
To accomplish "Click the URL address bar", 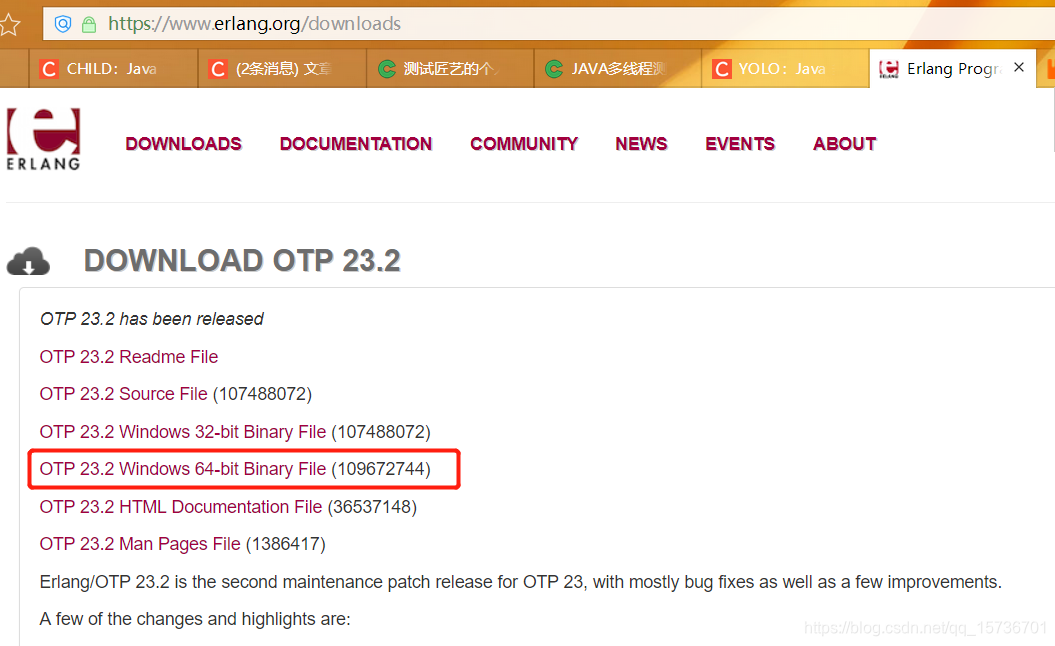I will (548, 24).
